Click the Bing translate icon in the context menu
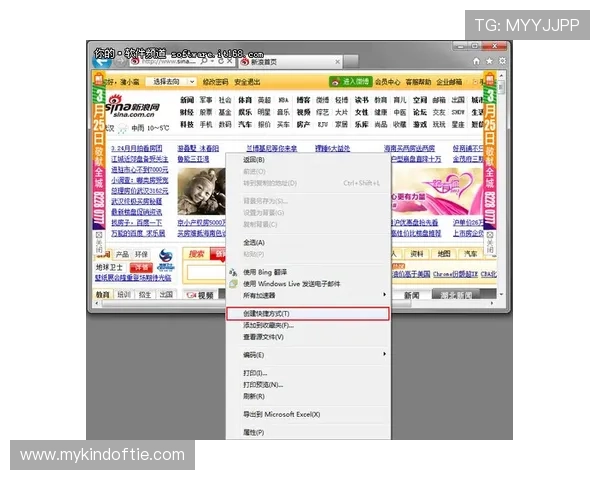The image size is (600, 480). tap(233, 273)
